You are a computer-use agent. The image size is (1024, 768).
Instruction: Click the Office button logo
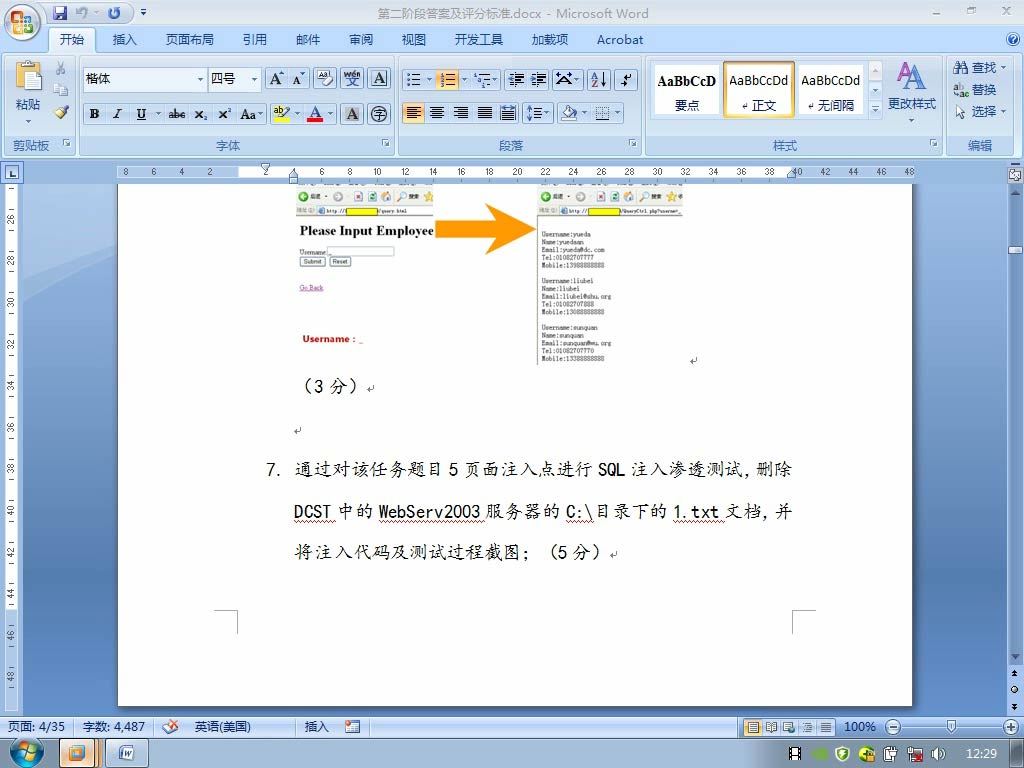click(x=23, y=22)
